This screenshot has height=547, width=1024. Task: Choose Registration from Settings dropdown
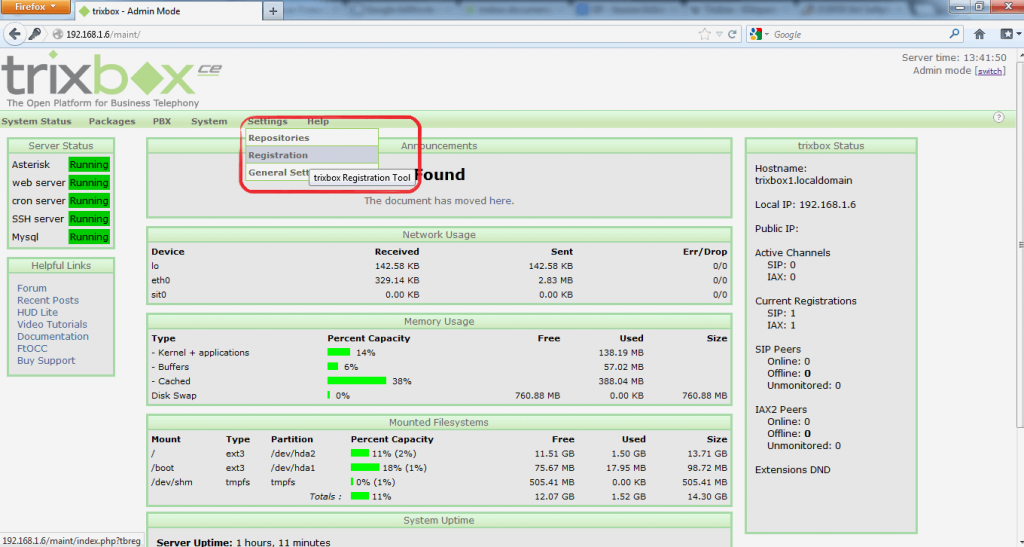click(x=312, y=155)
